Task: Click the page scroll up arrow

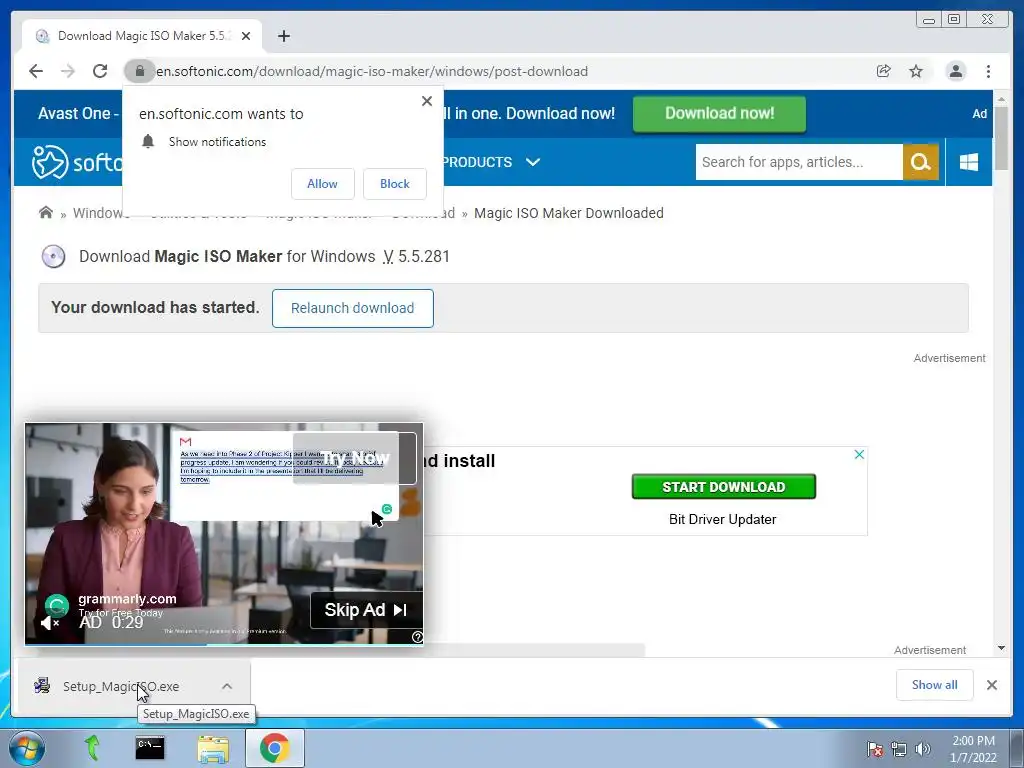Action: click(x=1001, y=99)
